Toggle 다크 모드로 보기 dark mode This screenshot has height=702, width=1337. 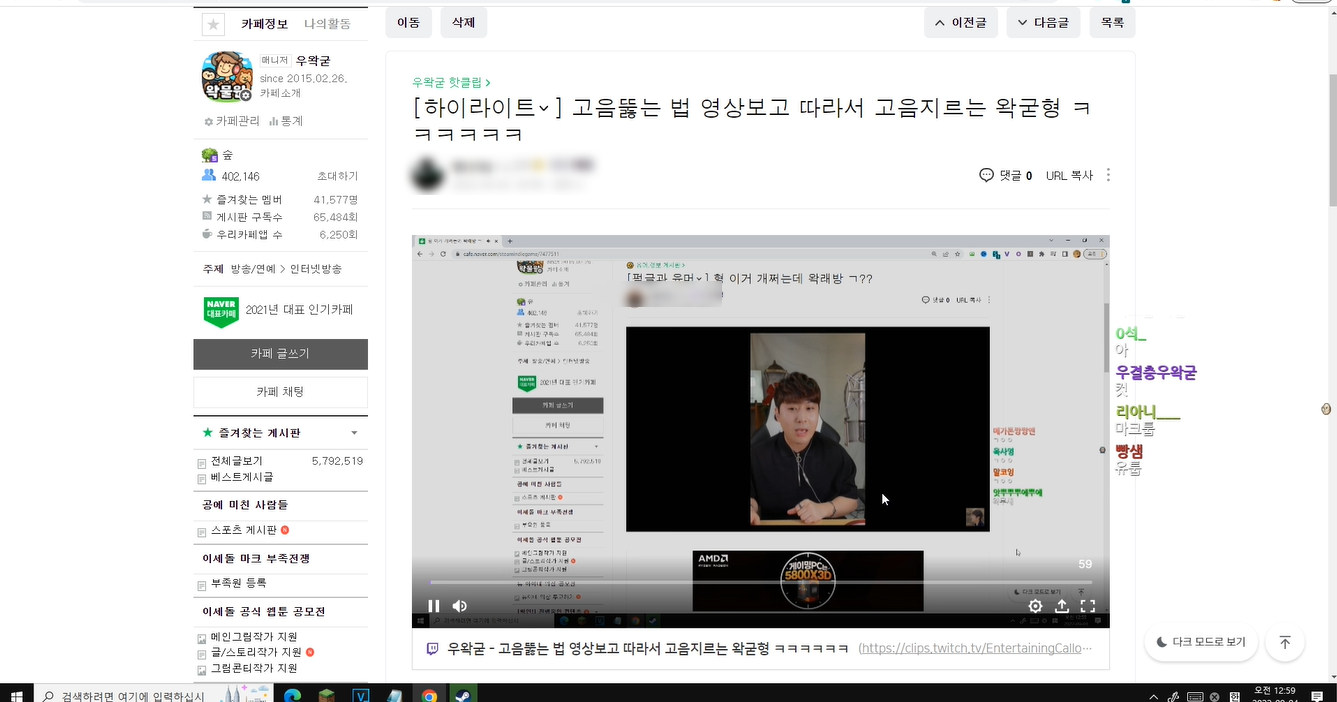1201,642
